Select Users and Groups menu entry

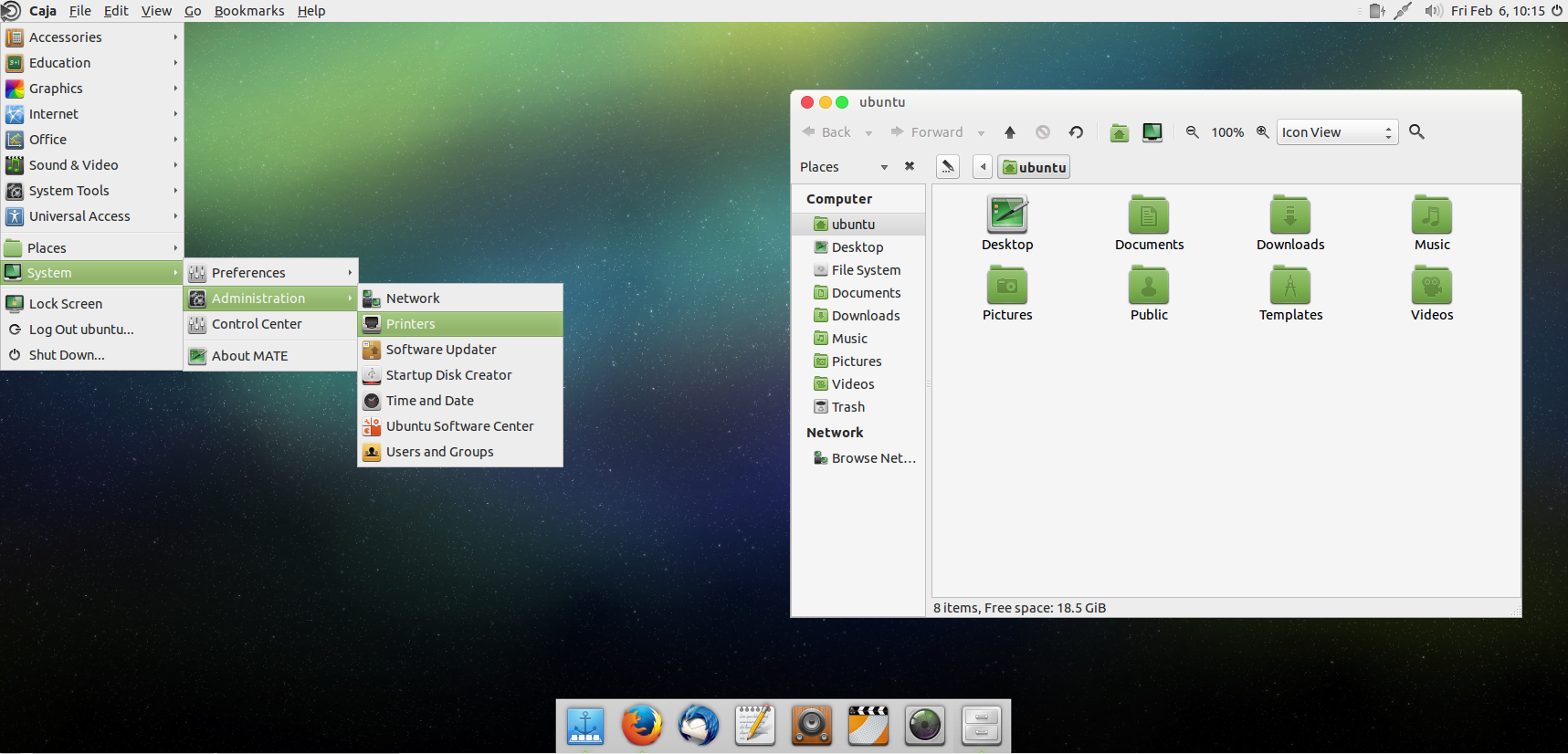click(x=460, y=452)
